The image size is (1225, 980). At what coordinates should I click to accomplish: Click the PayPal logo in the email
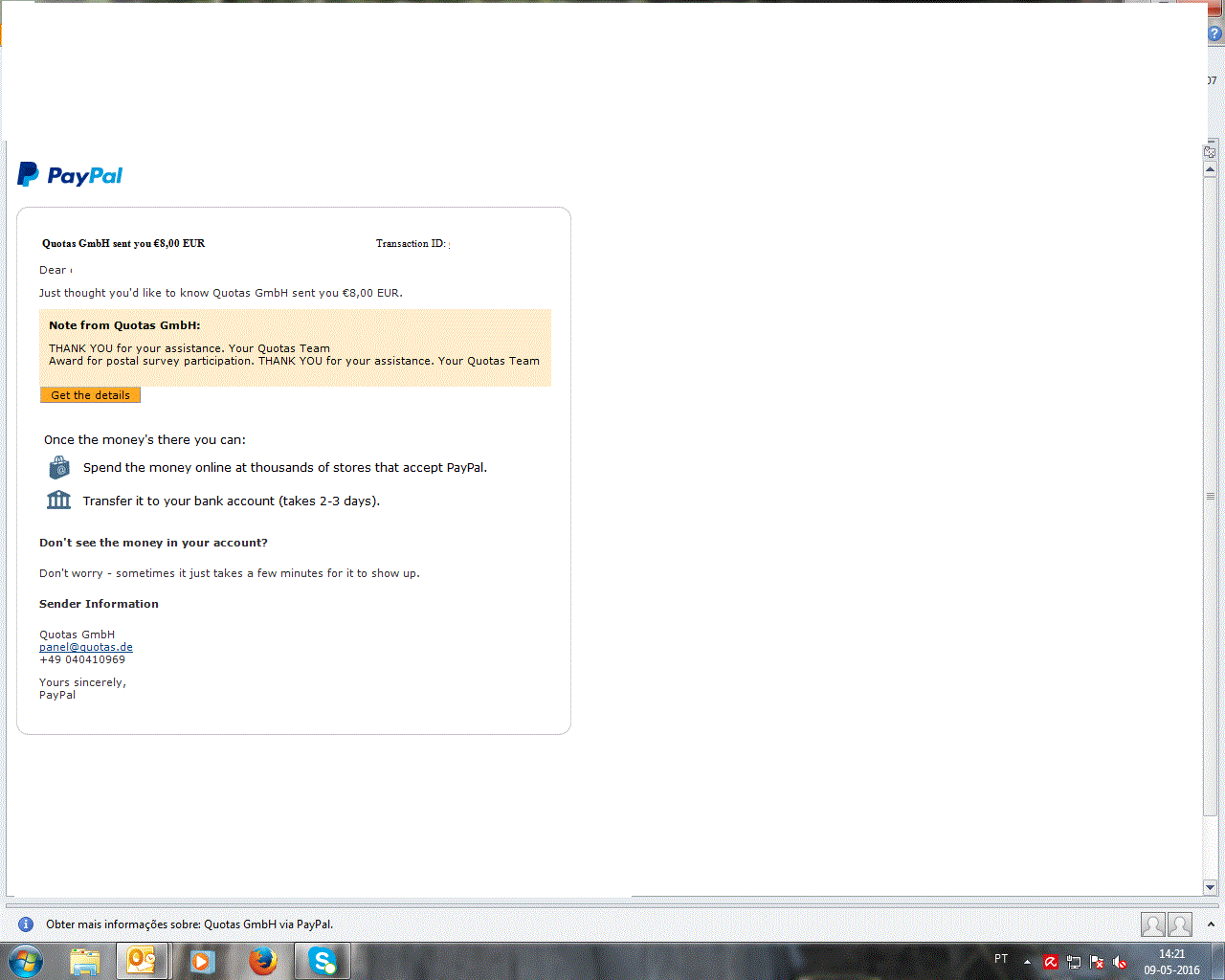(70, 175)
